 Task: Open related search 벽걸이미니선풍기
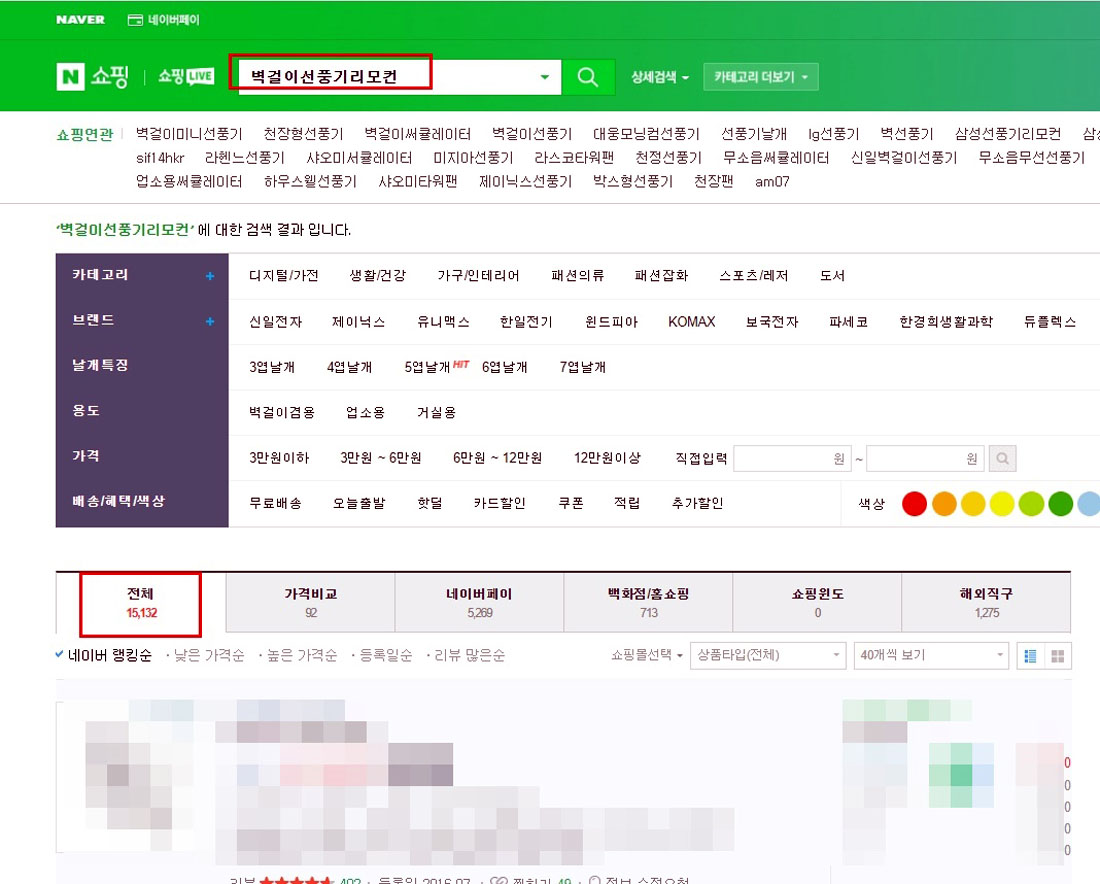tap(189, 134)
